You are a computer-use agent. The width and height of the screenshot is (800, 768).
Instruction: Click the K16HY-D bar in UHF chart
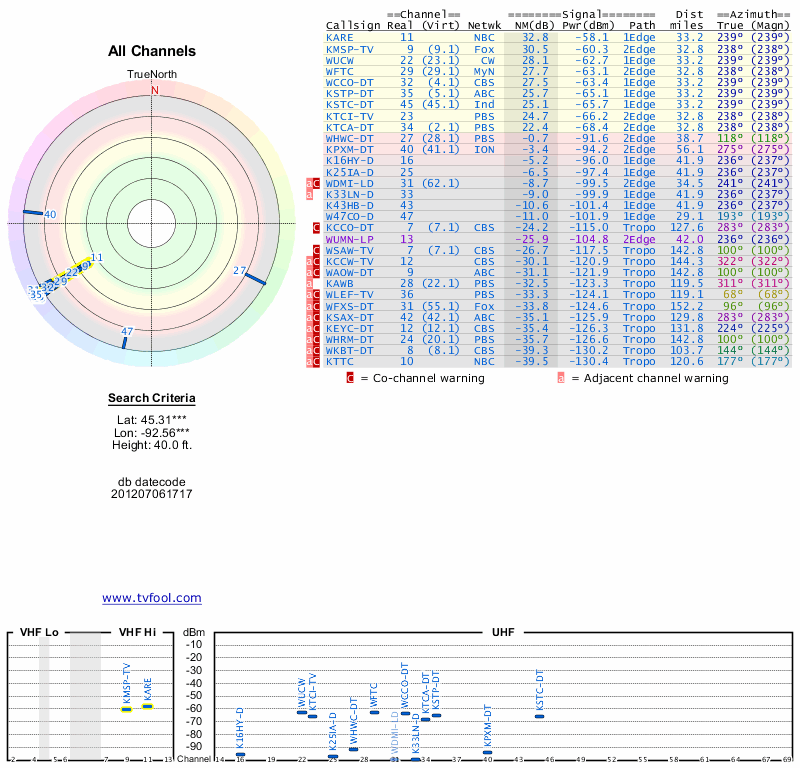coord(240,754)
